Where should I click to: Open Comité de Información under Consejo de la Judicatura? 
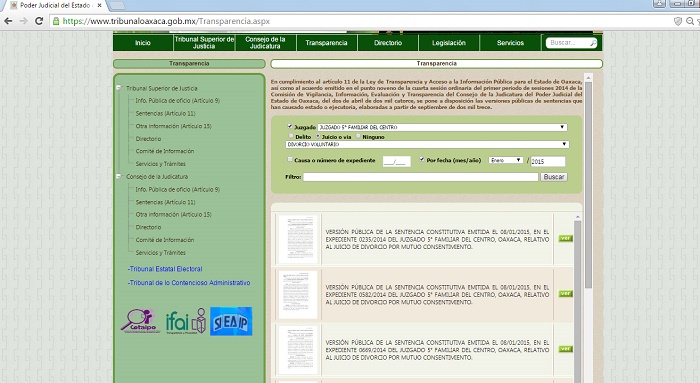tap(165, 240)
